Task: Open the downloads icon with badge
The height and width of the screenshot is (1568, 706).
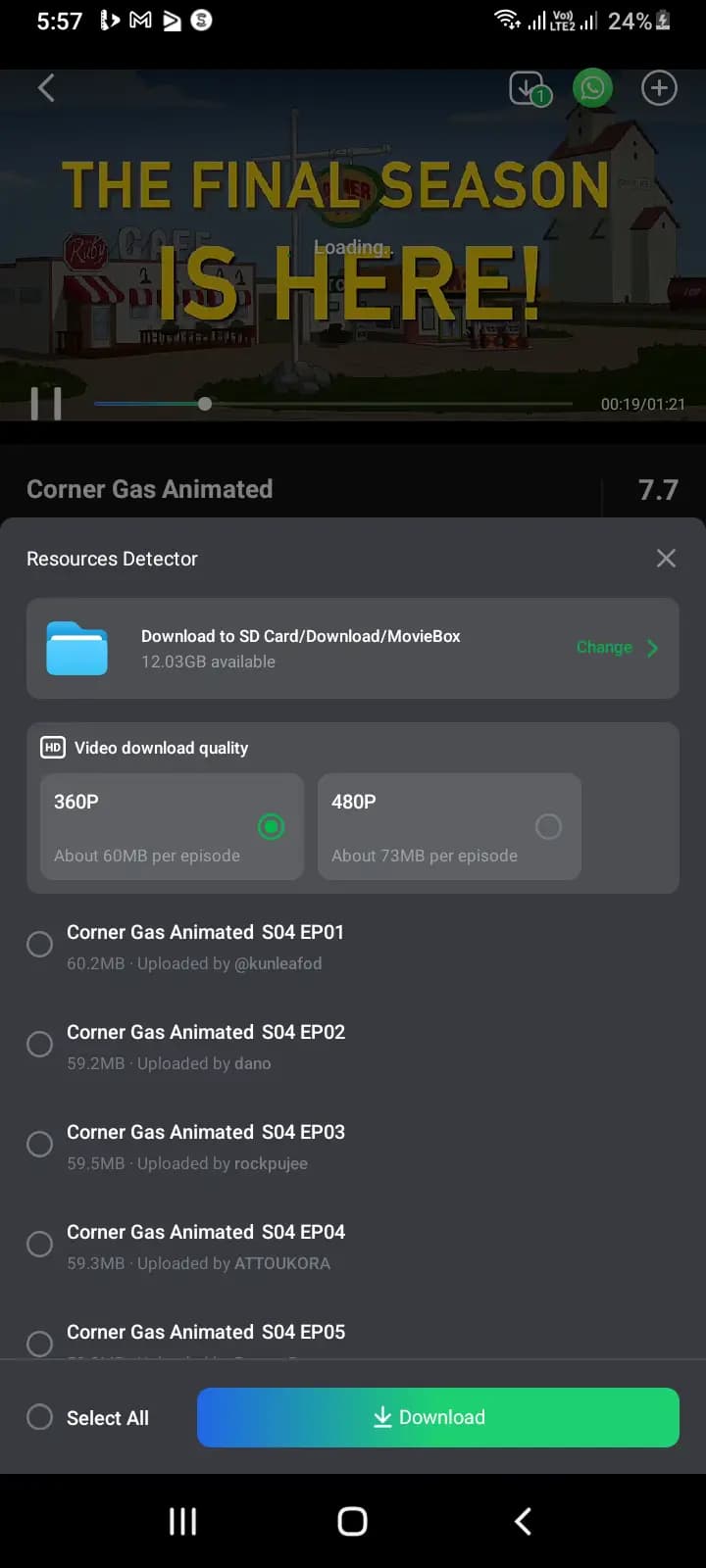Action: click(529, 89)
